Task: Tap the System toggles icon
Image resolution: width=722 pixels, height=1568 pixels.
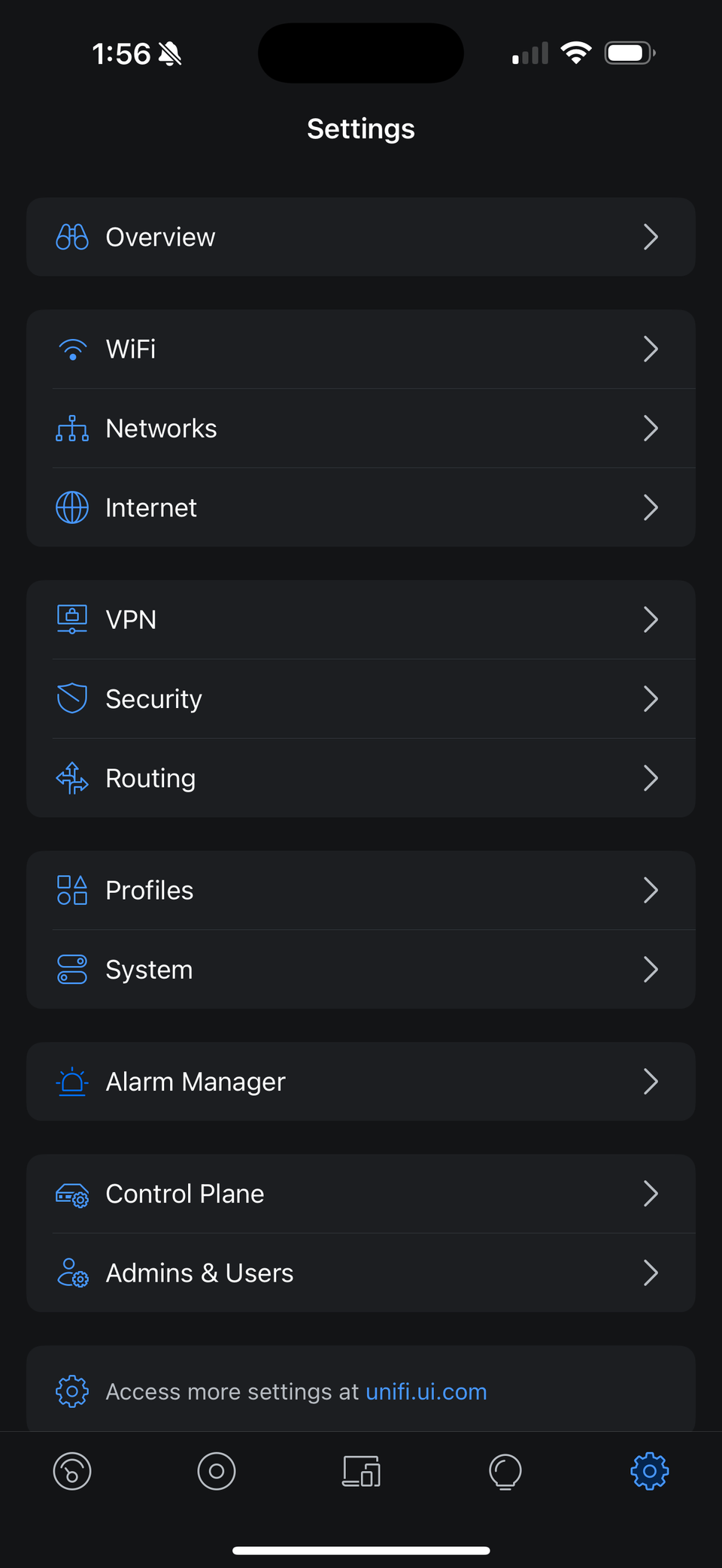Action: pos(72,969)
